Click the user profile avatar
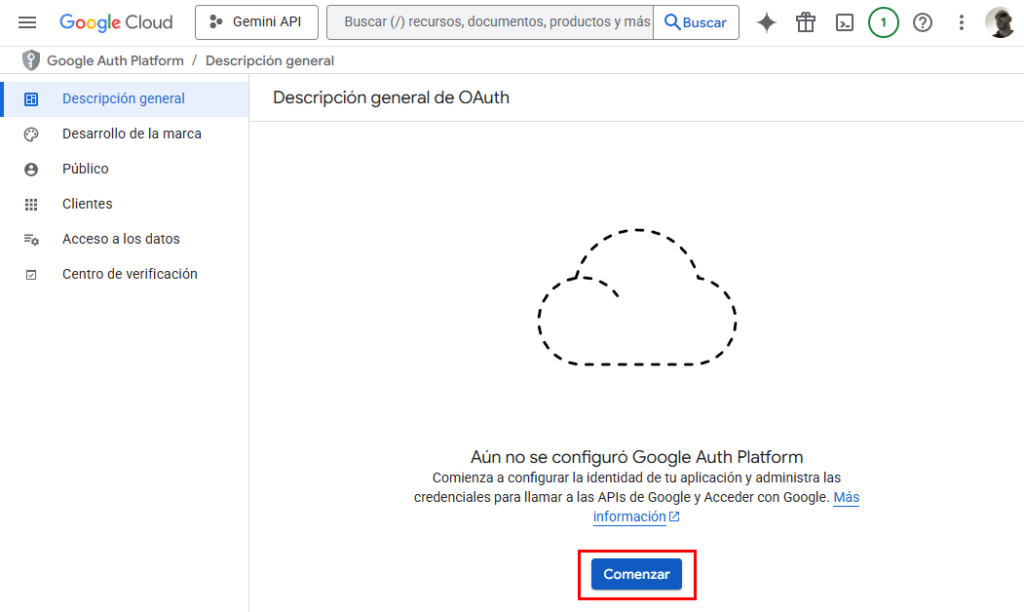Screen dimensions: 1024x612 999,22
